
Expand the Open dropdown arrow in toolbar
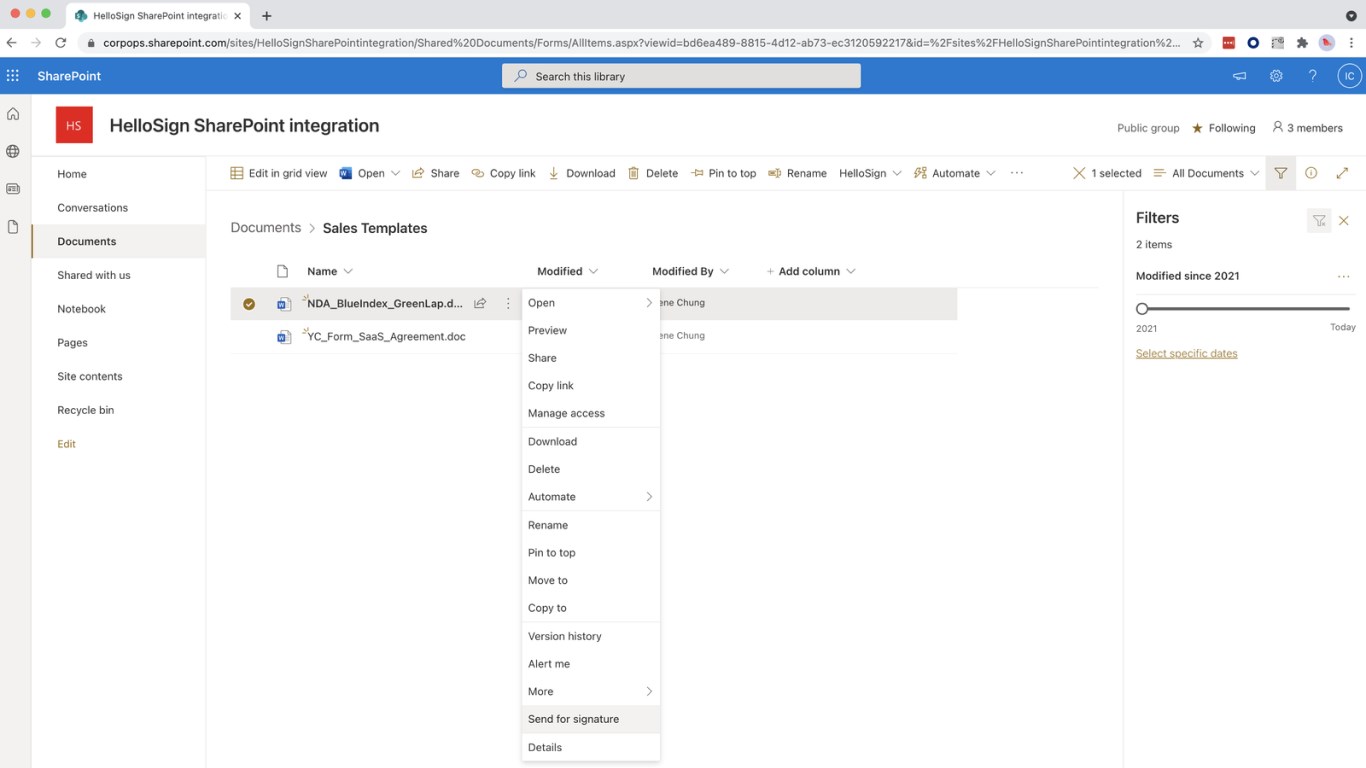pos(395,173)
